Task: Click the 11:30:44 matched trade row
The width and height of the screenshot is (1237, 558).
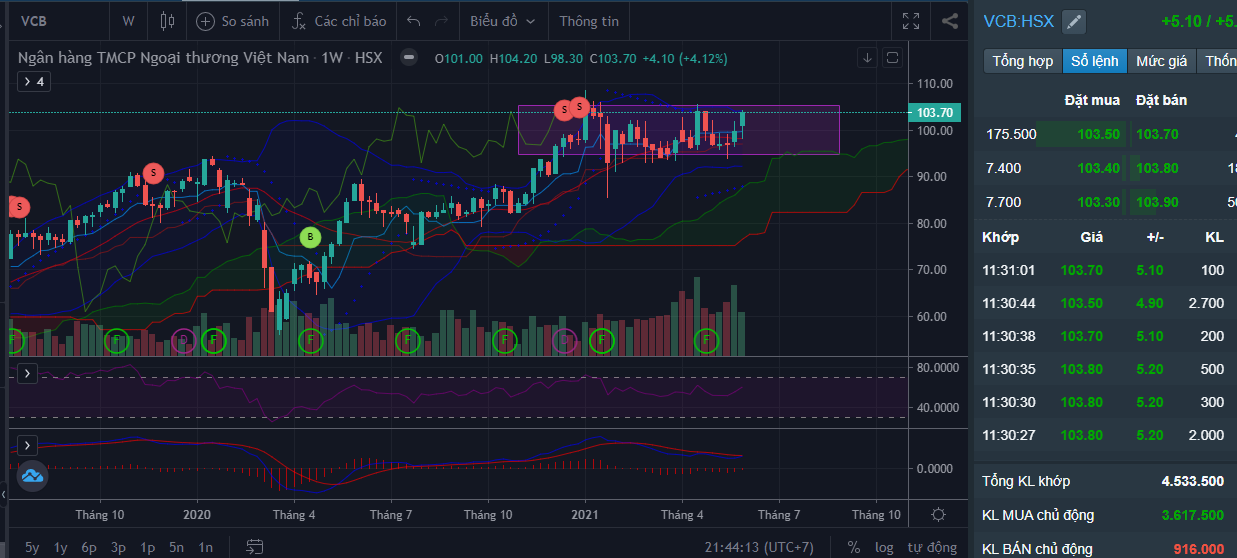Action: pos(1105,303)
